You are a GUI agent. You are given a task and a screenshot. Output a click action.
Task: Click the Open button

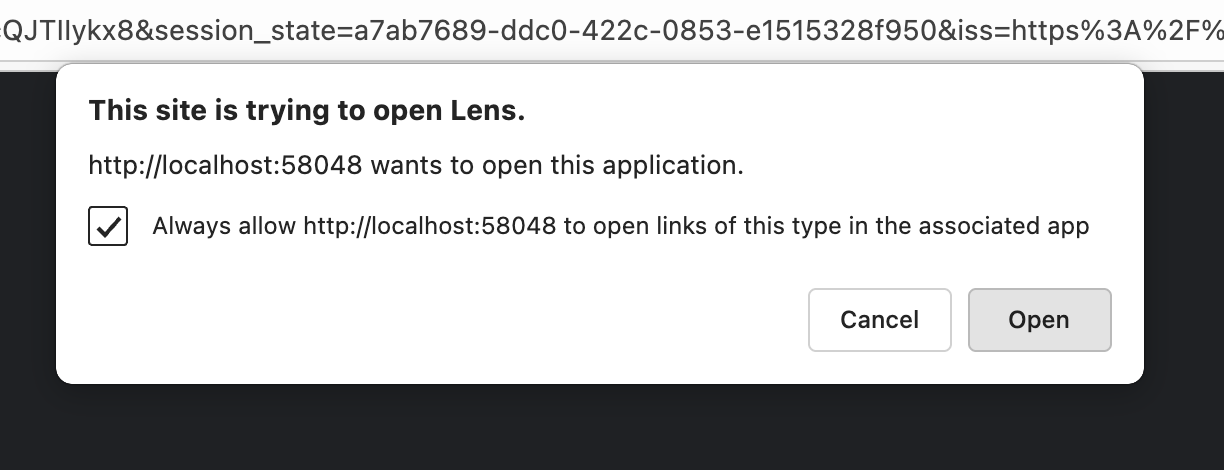[1039, 320]
